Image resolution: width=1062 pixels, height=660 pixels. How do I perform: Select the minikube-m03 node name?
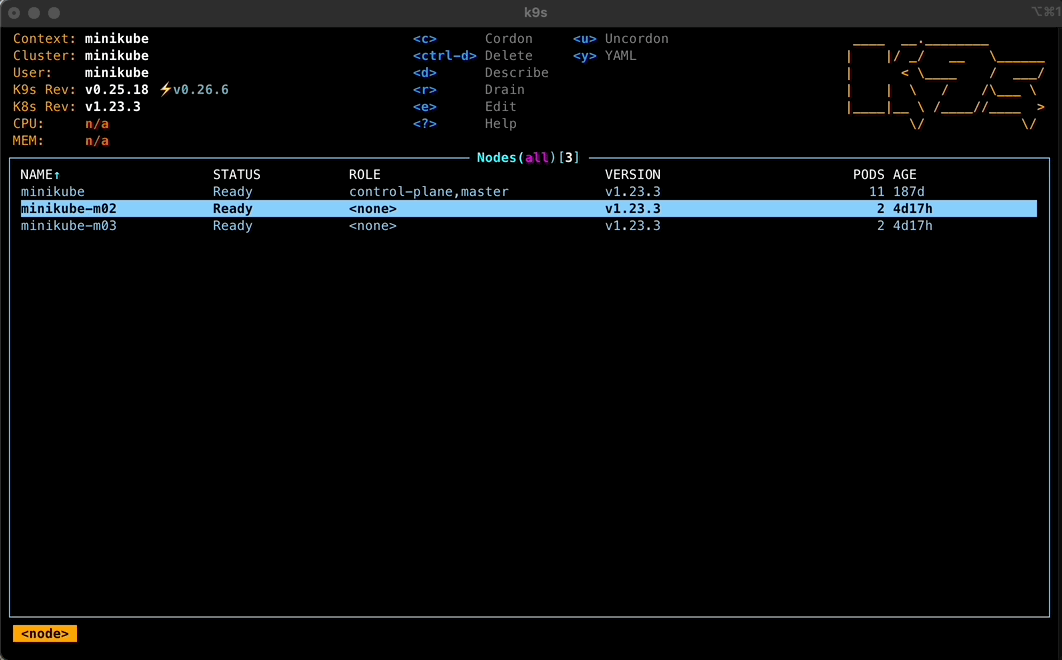[68, 226]
